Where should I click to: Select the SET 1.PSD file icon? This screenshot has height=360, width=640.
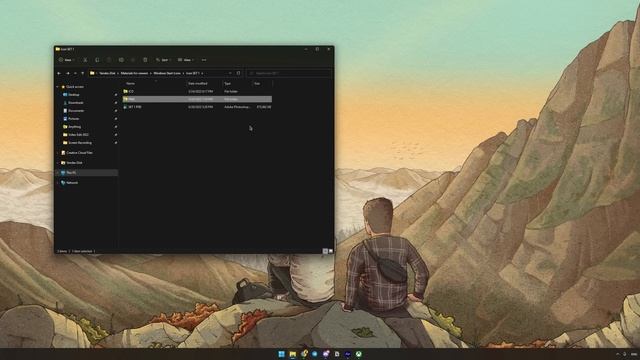(125, 107)
